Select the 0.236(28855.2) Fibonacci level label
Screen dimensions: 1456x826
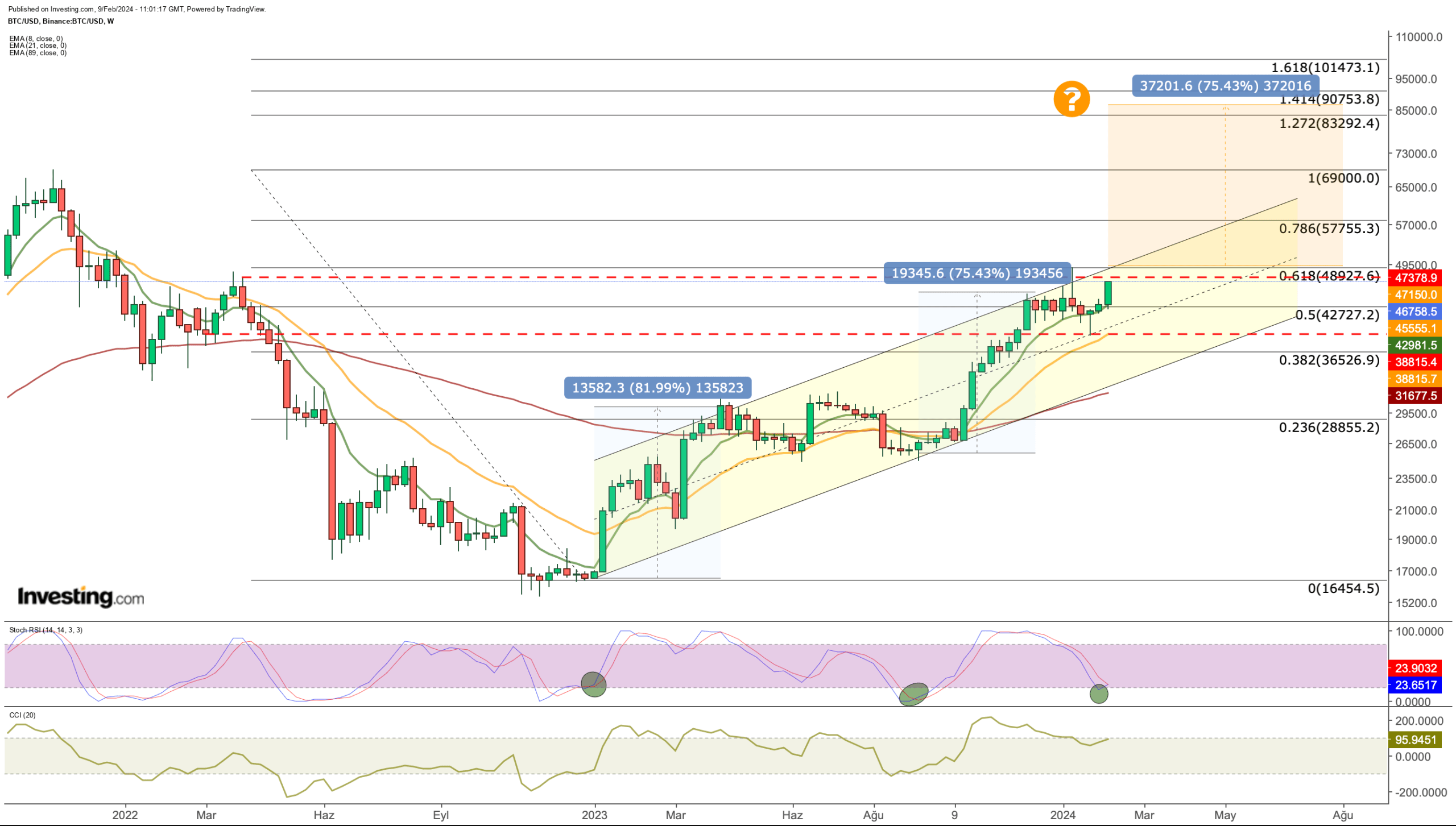(x=1329, y=427)
